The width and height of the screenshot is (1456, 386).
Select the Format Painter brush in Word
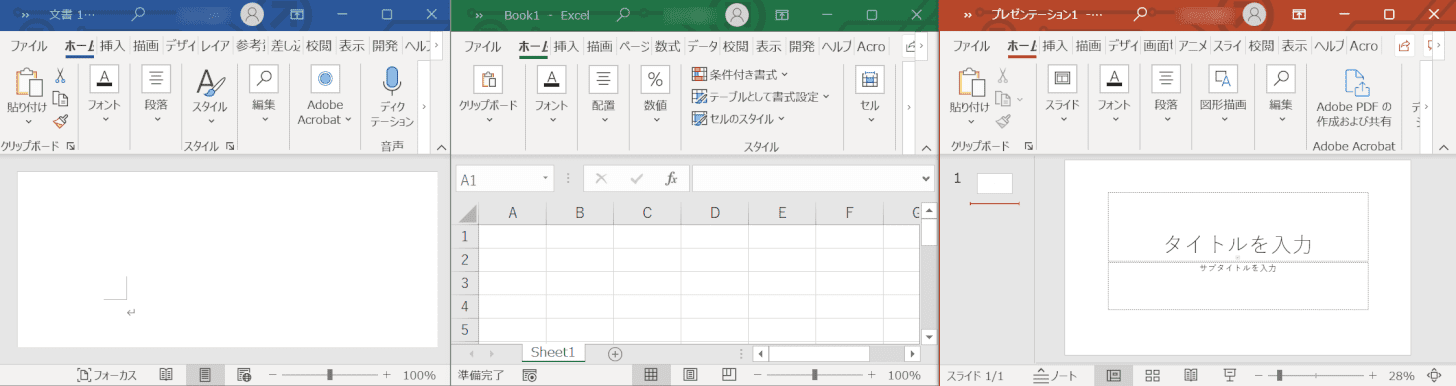[x=60, y=121]
